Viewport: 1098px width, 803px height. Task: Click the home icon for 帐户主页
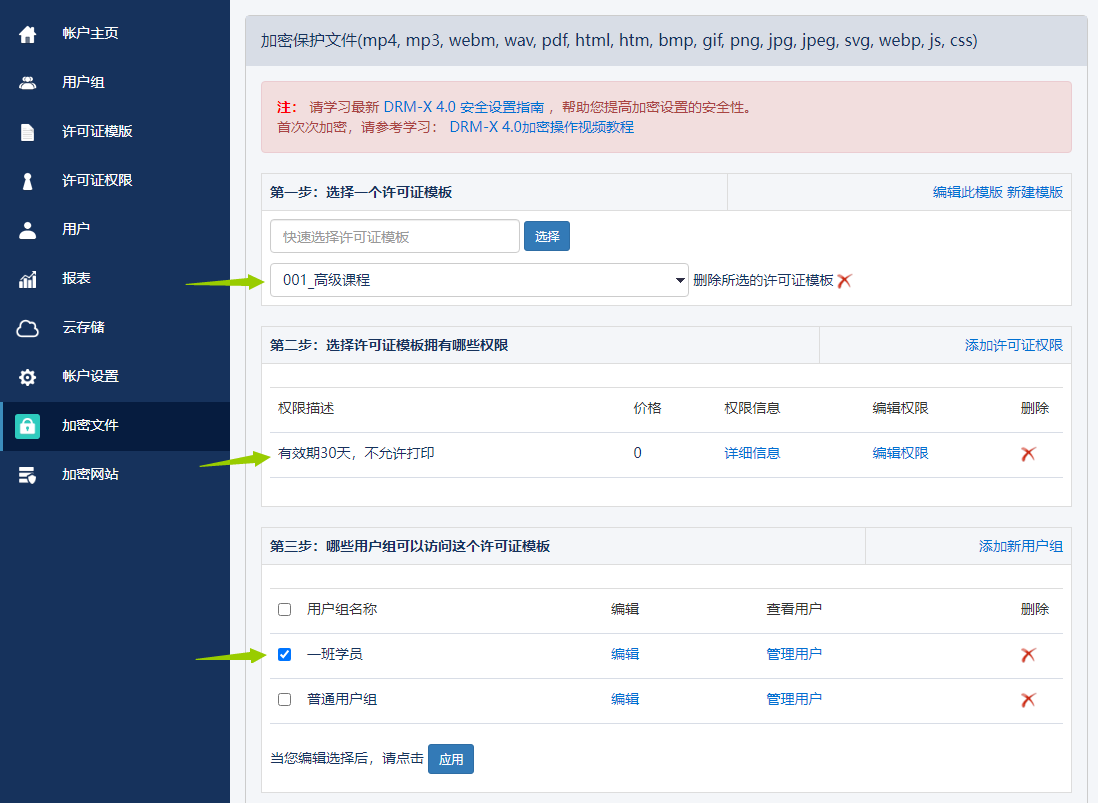(28, 34)
